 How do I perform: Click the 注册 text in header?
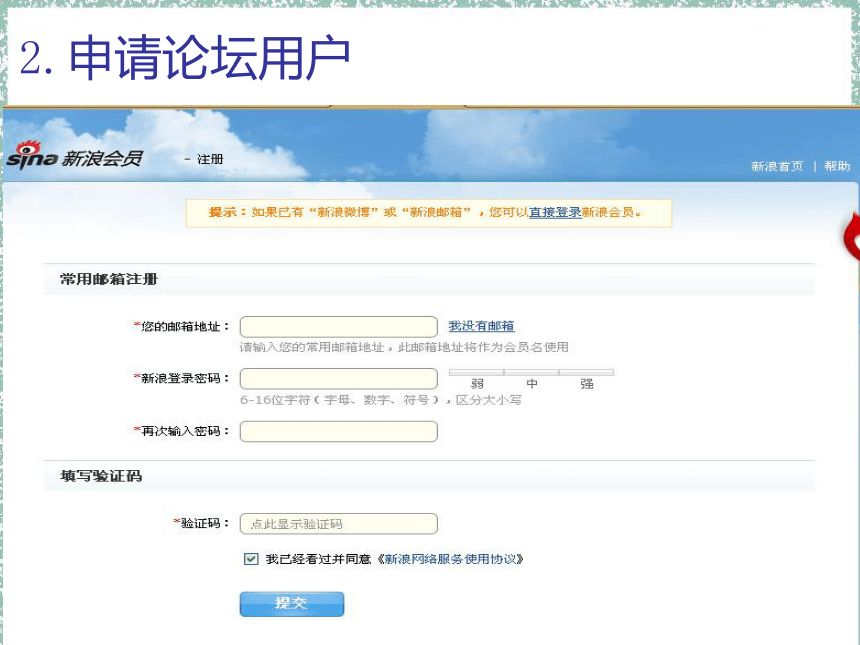tap(210, 159)
